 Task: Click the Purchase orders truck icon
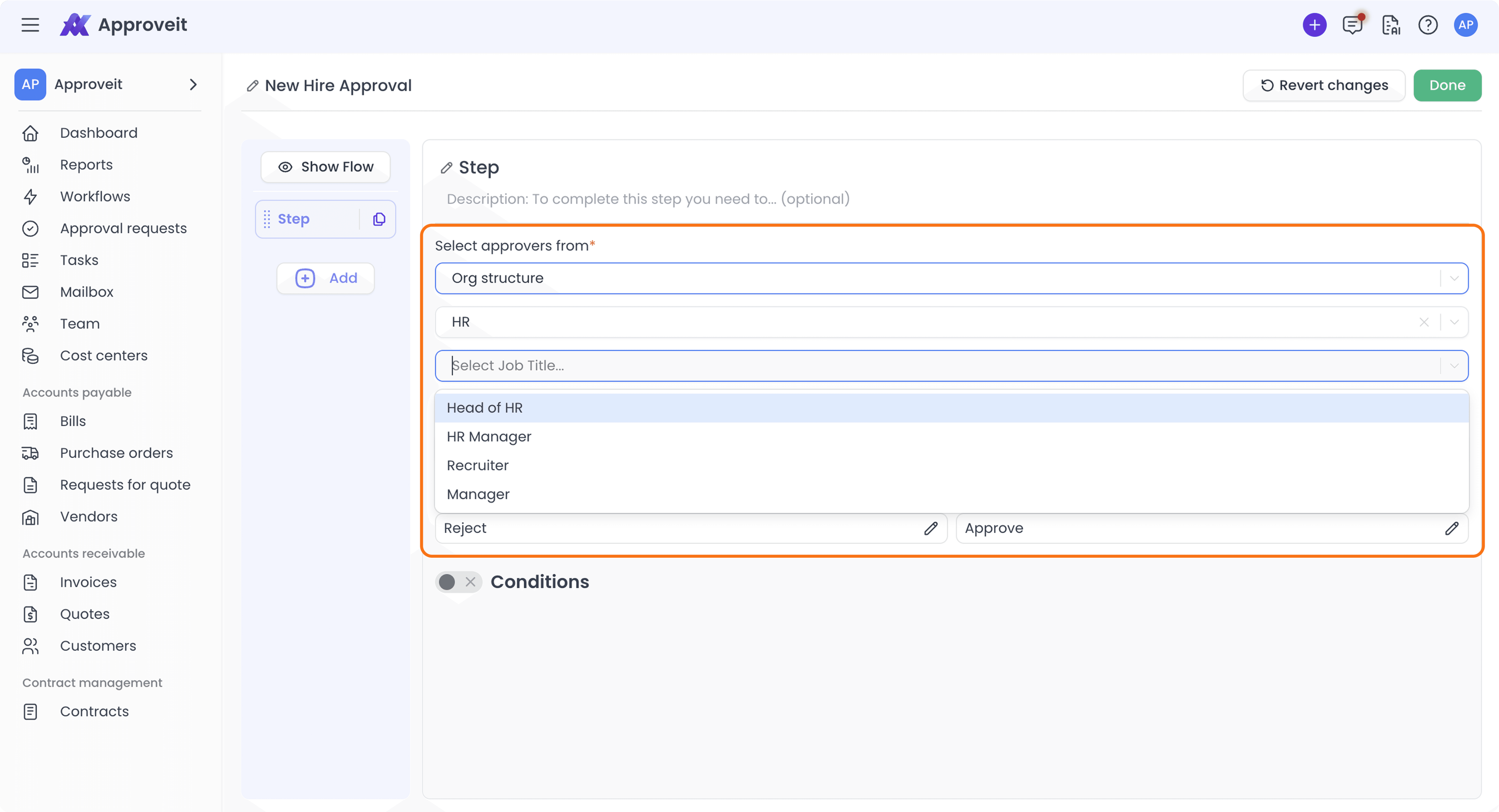coord(30,453)
